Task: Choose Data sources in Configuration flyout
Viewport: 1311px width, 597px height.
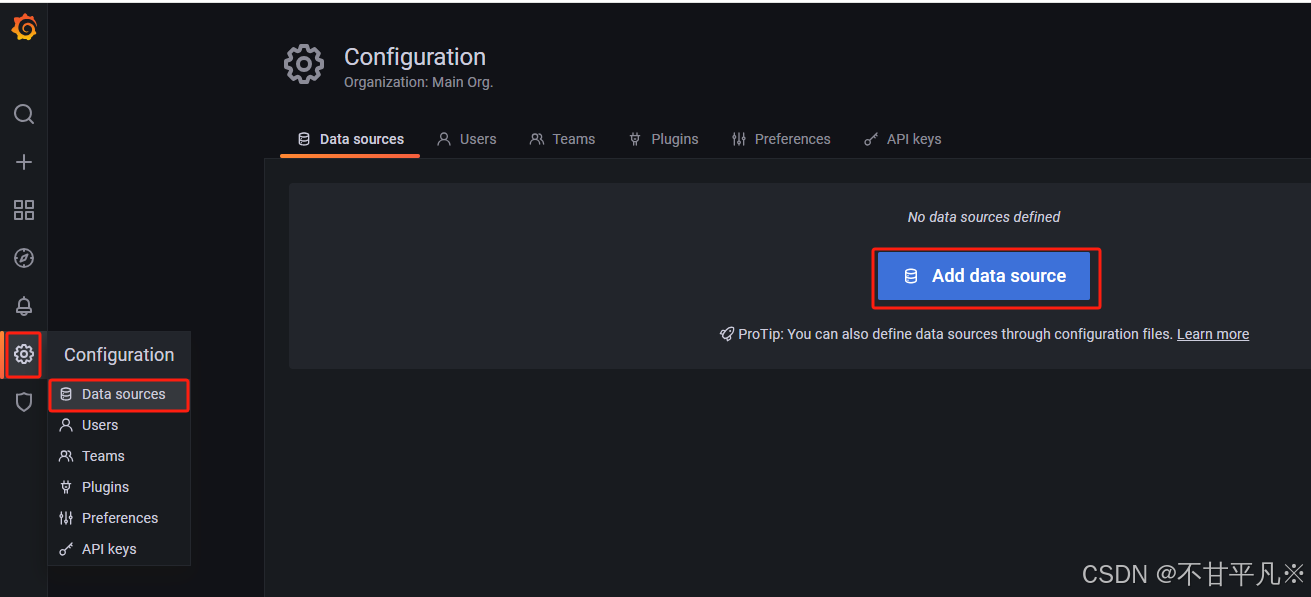Action: coord(119,394)
